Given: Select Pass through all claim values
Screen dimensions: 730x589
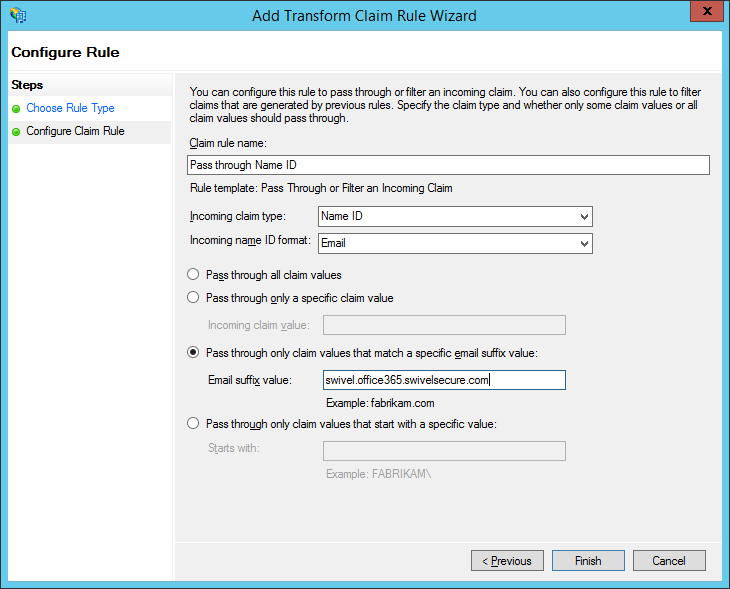Looking at the screenshot, I should tap(193, 274).
